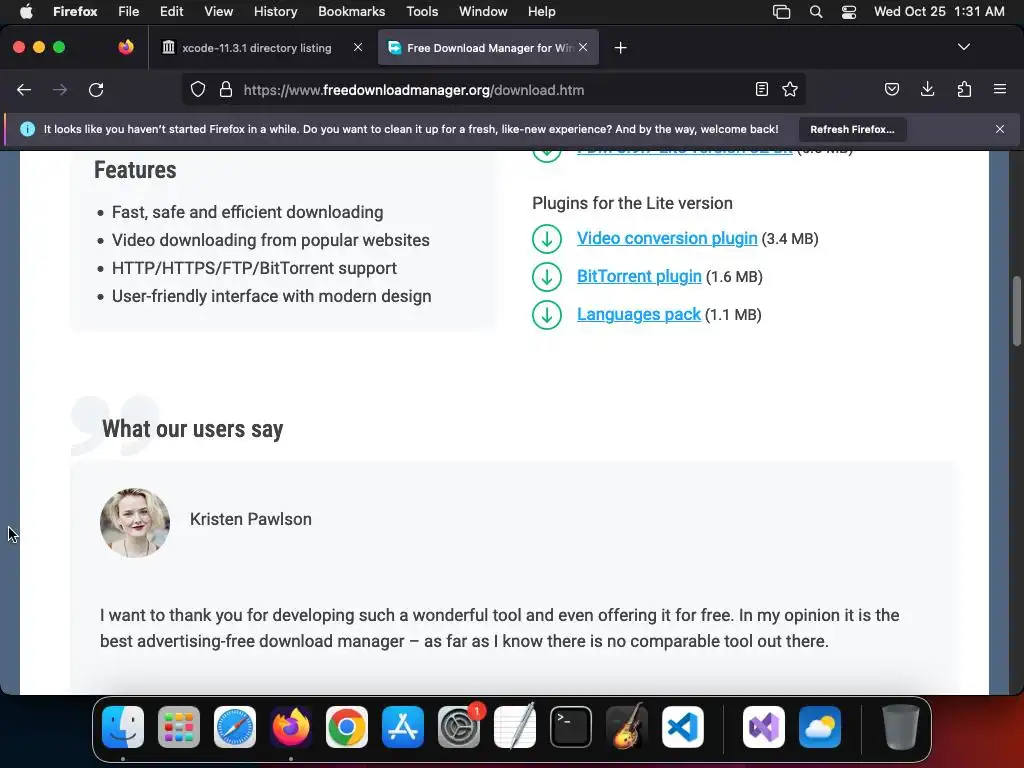Open the Trash in the Dock
1024x768 pixels.
(901, 727)
